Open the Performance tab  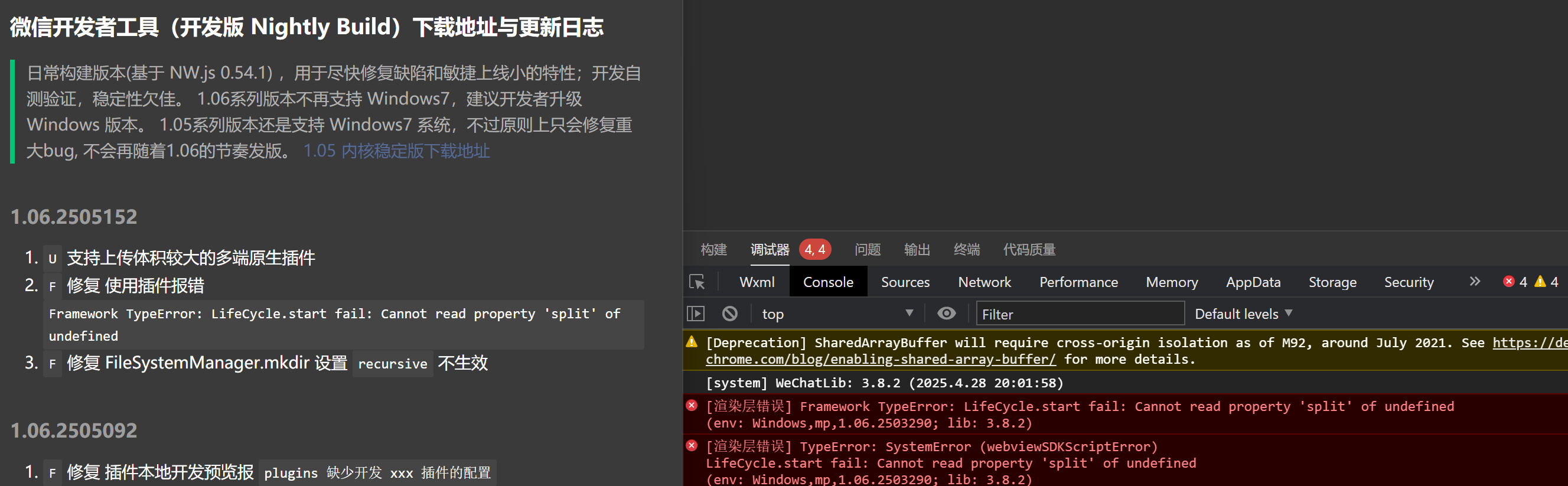pos(1078,282)
